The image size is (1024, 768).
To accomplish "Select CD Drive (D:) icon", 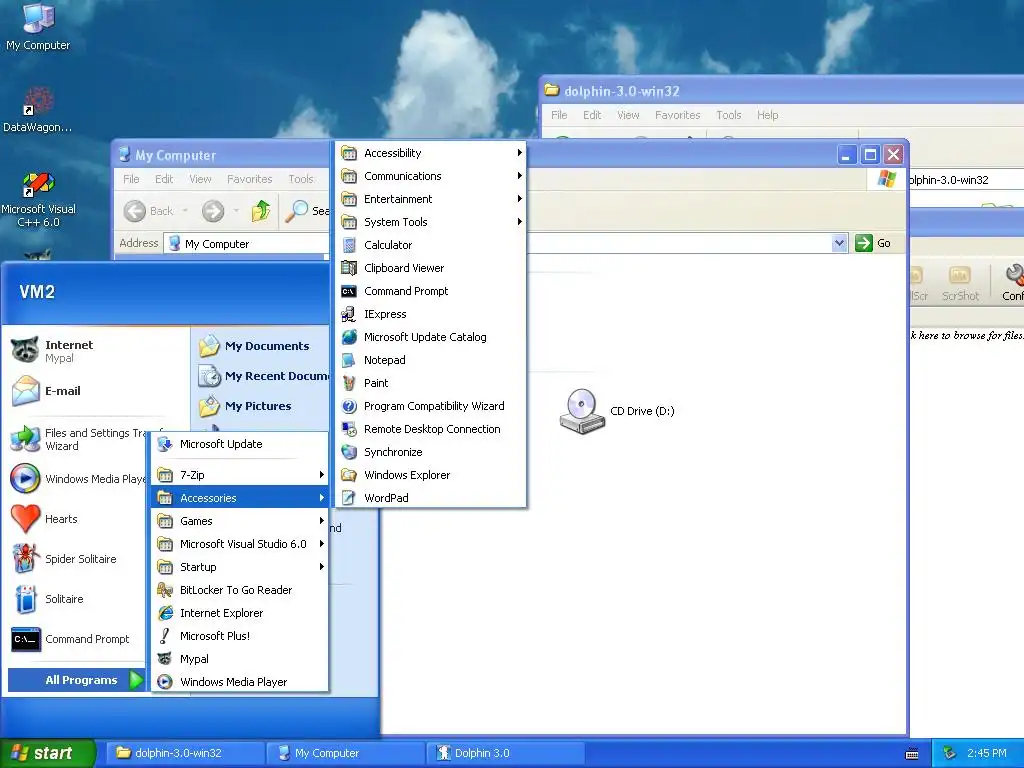I will 616,411.
